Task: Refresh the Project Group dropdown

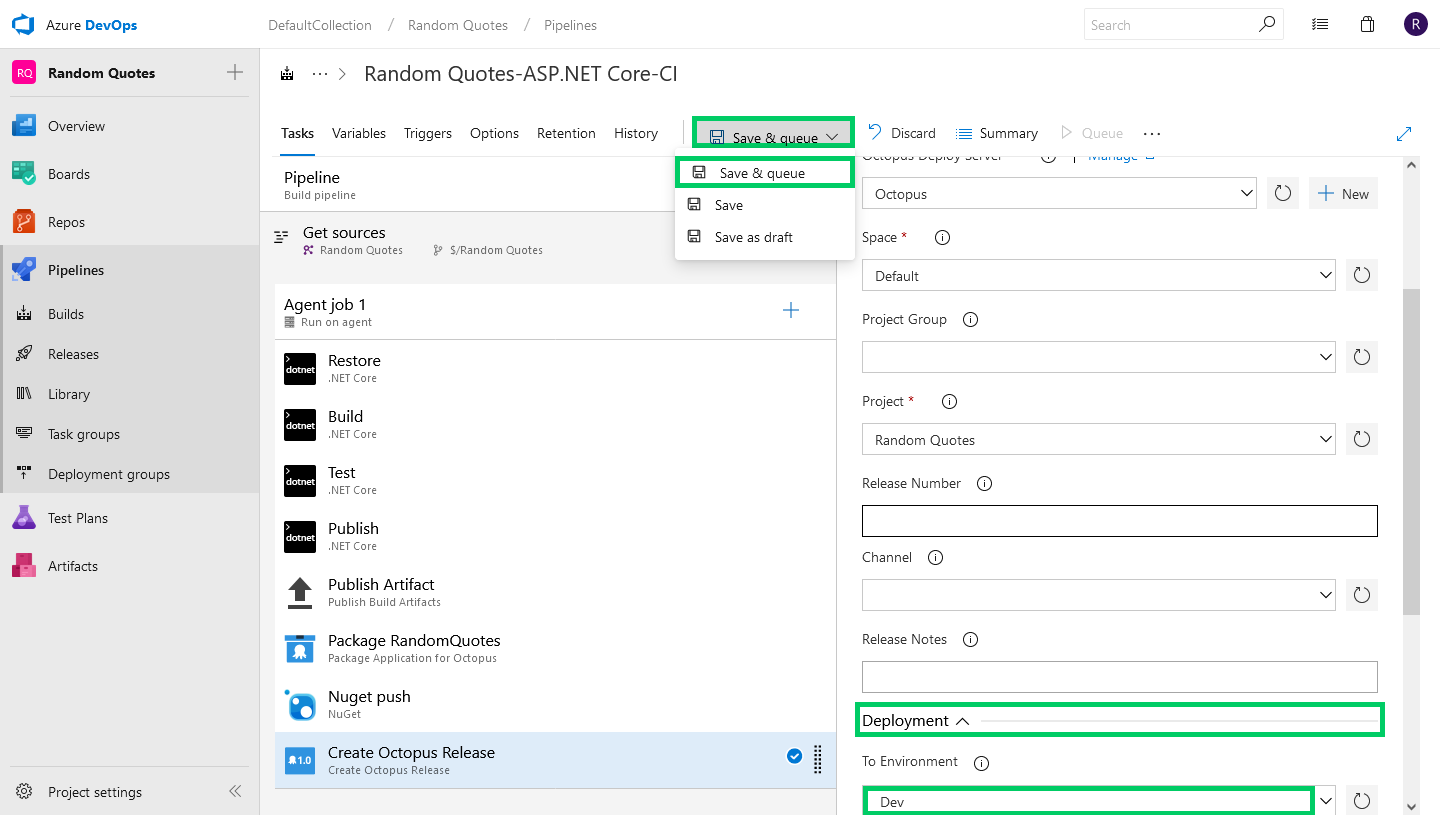Action: point(1361,357)
